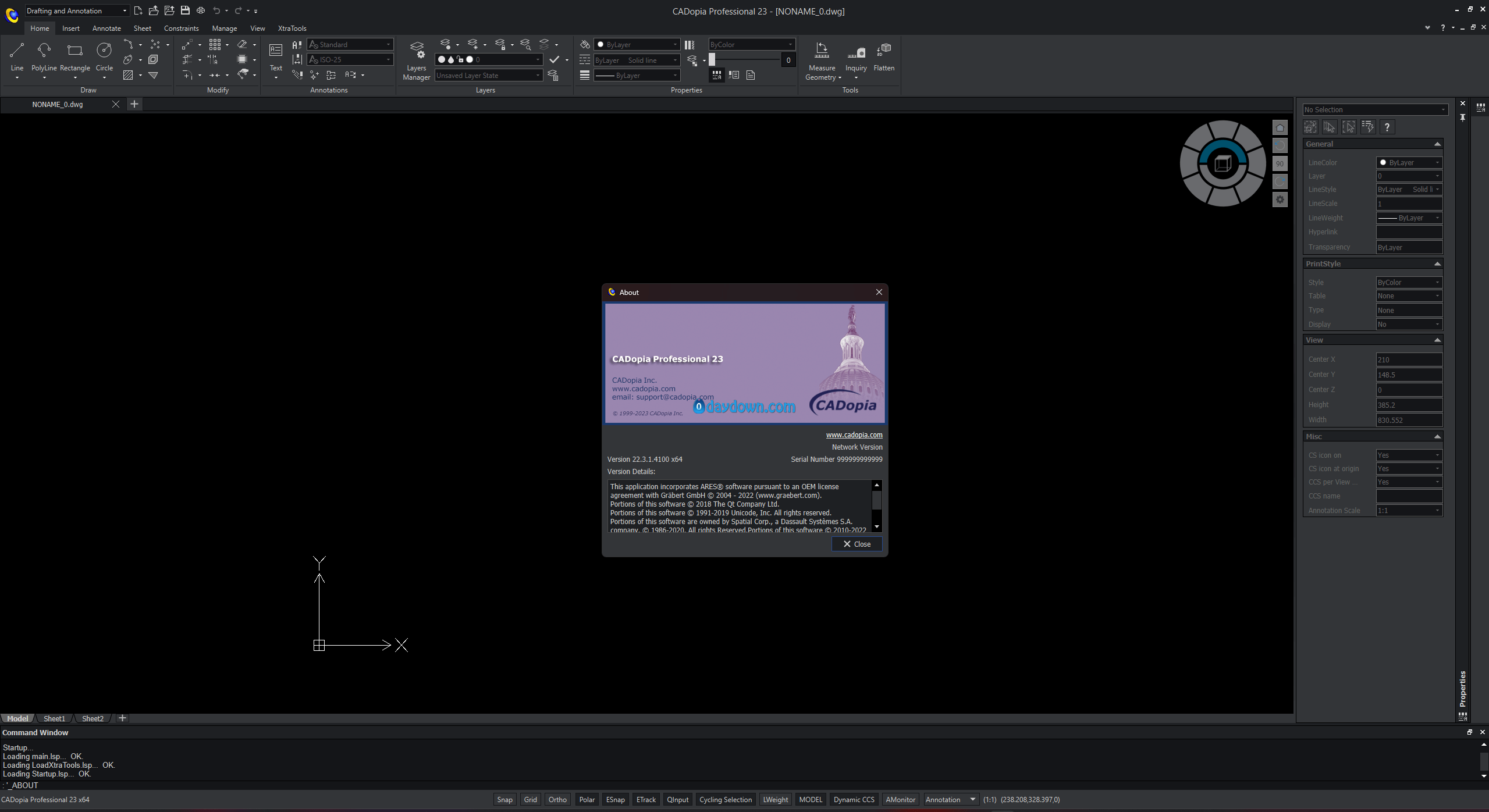Viewport: 1489px width, 812px height.
Task: Click the Flatten tool
Action: tap(884, 57)
